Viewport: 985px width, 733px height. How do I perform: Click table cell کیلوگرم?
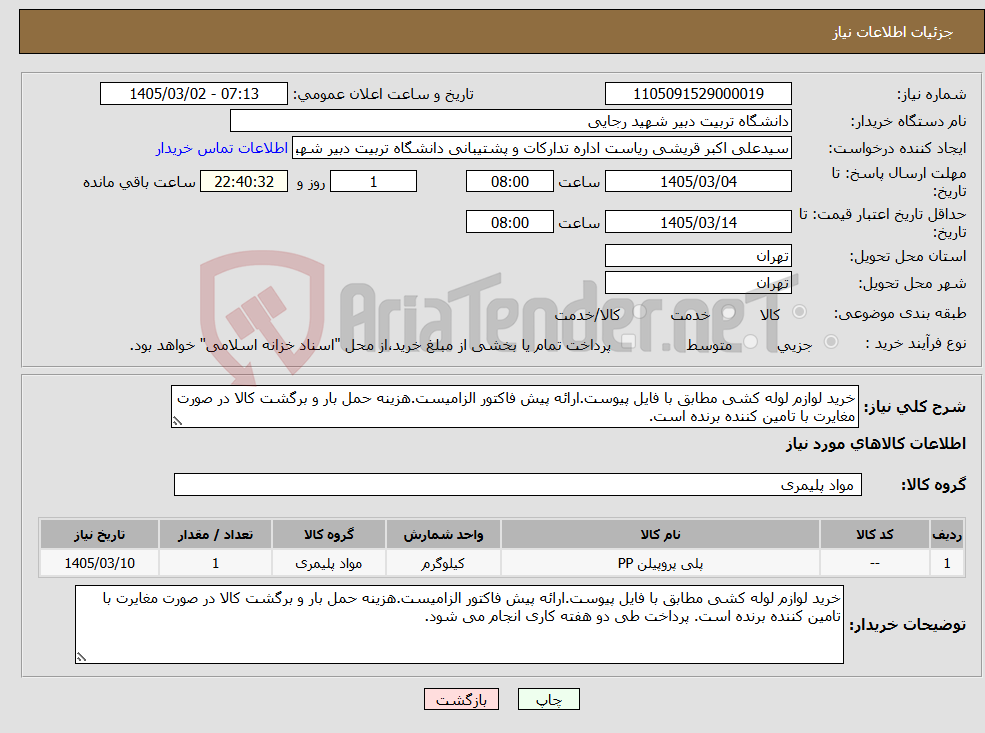point(443,563)
